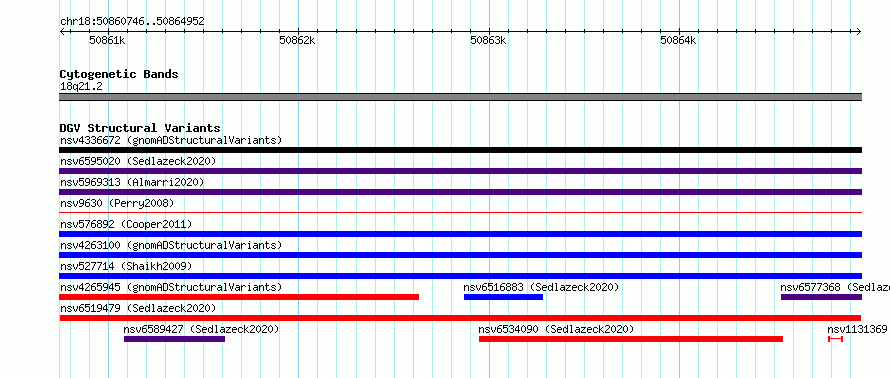
Task: Click the small red nsv1131369 variant glyph
Action: tap(836, 339)
